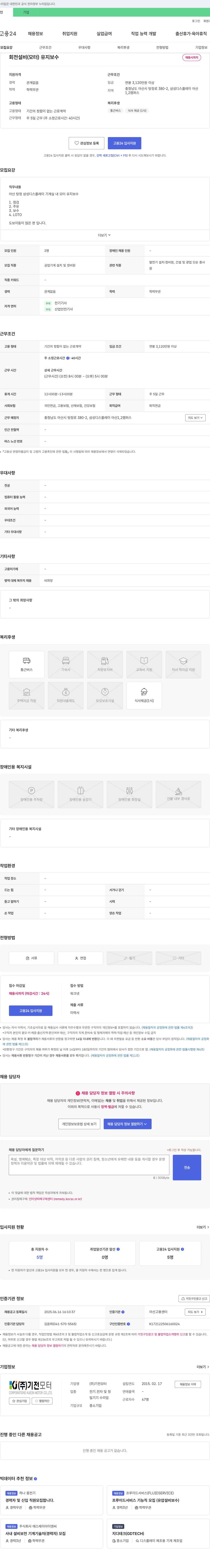The image size is (210, 1568).
Task: Click the 서류 screening step icon
Action: point(32,958)
